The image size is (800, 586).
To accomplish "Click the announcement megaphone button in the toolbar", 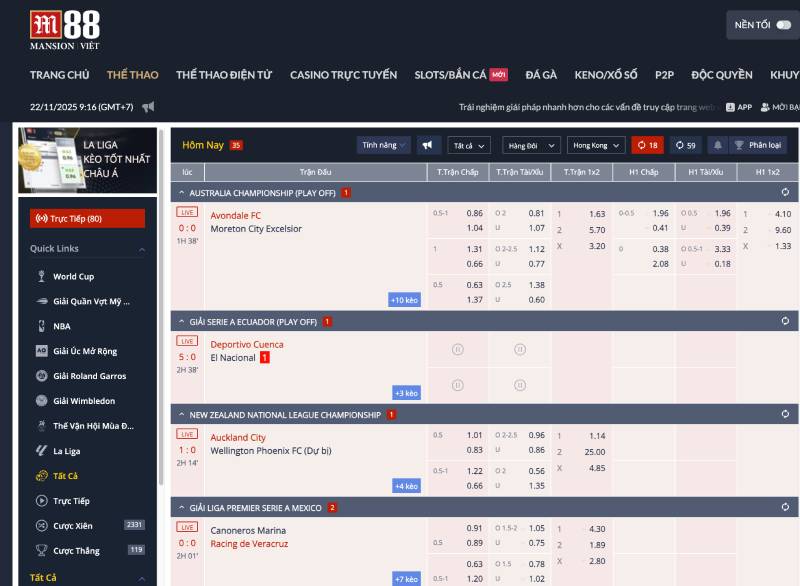I will point(428,145).
